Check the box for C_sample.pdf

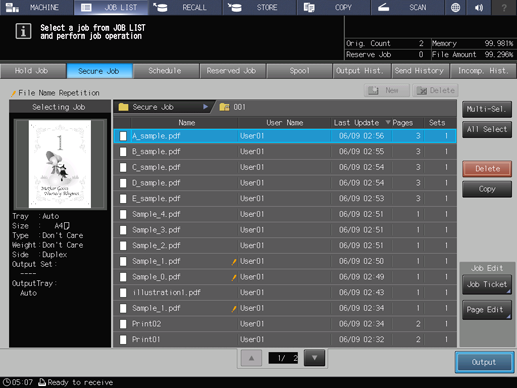pos(123,167)
